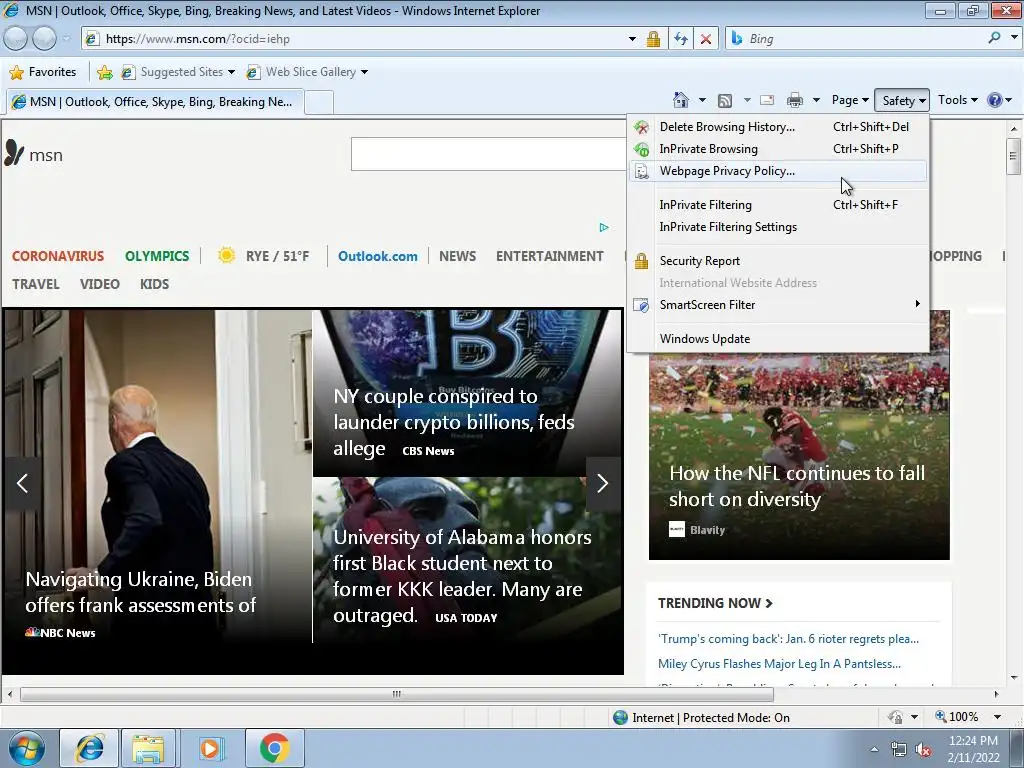Click the KIDS nav link

pos(154,284)
